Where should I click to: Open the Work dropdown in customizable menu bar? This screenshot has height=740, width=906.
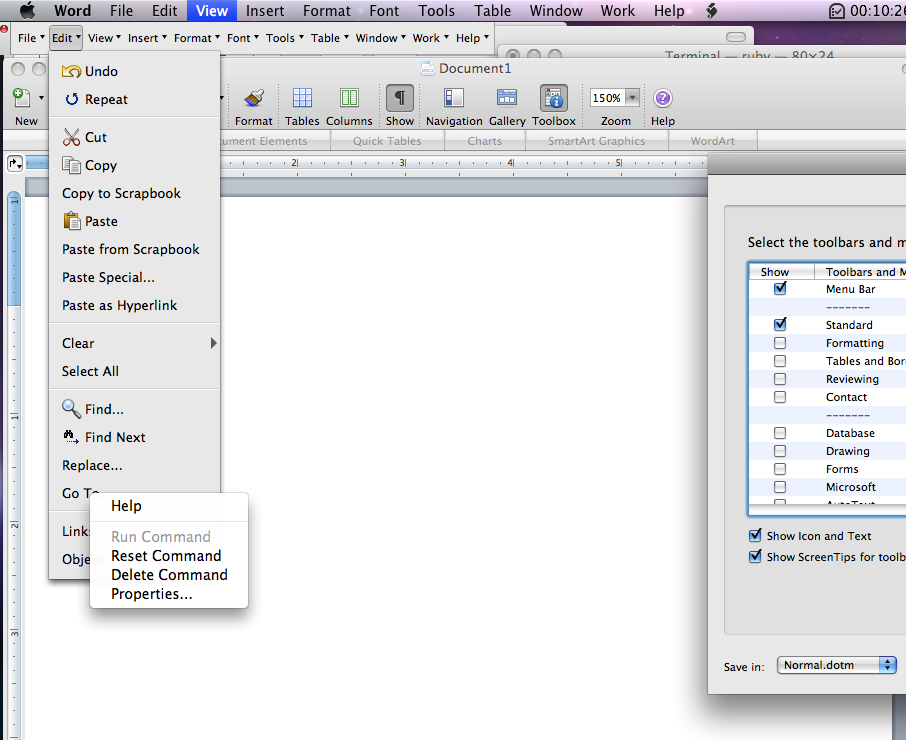(430, 38)
